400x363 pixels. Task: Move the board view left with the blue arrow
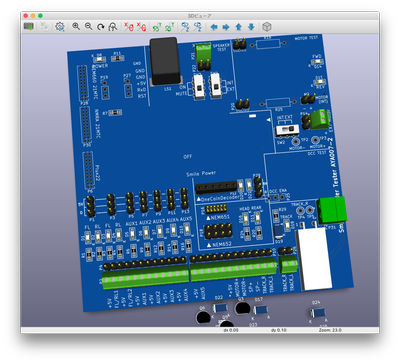pos(214,27)
